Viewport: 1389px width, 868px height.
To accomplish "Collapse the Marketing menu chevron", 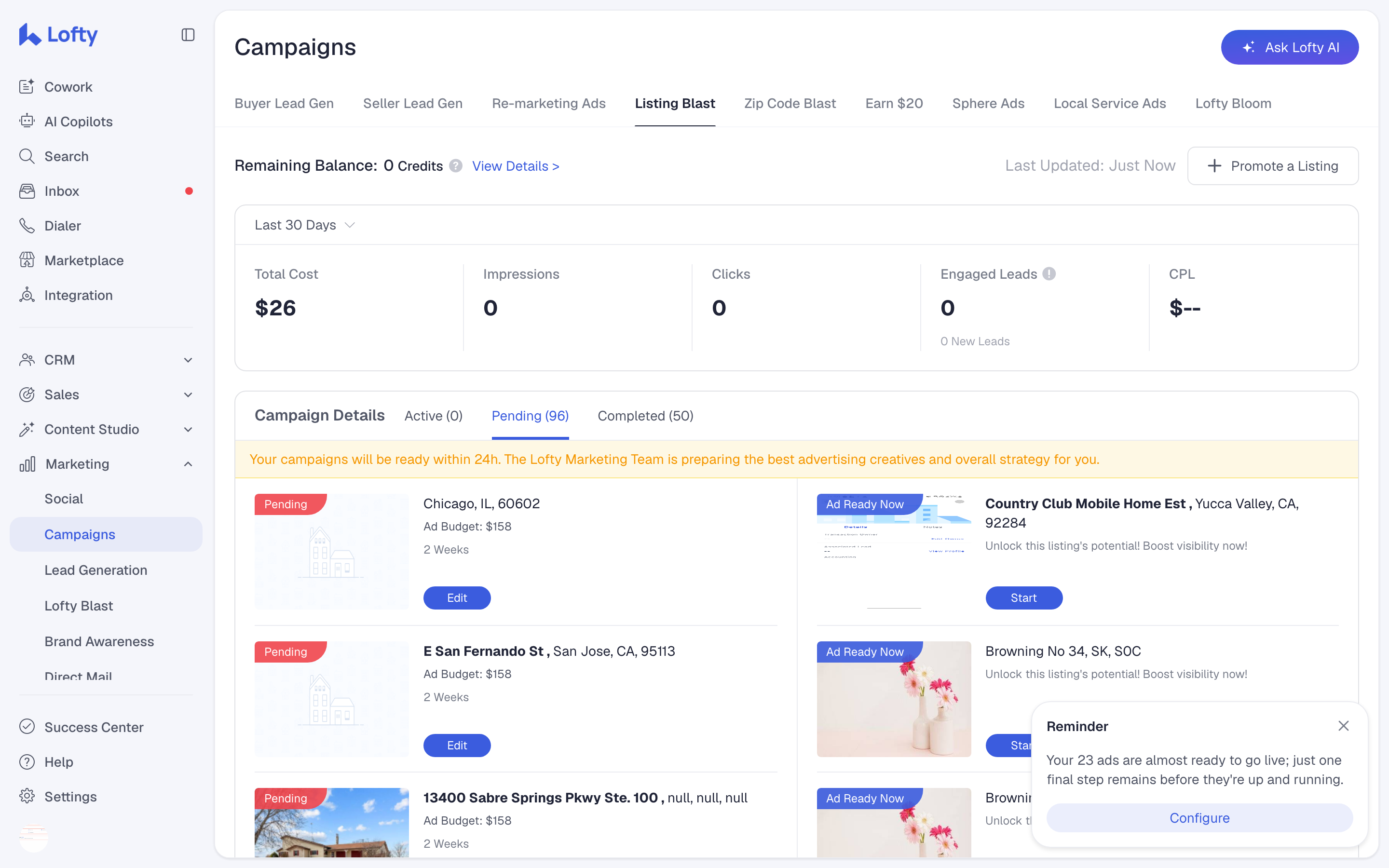I will pos(188,464).
